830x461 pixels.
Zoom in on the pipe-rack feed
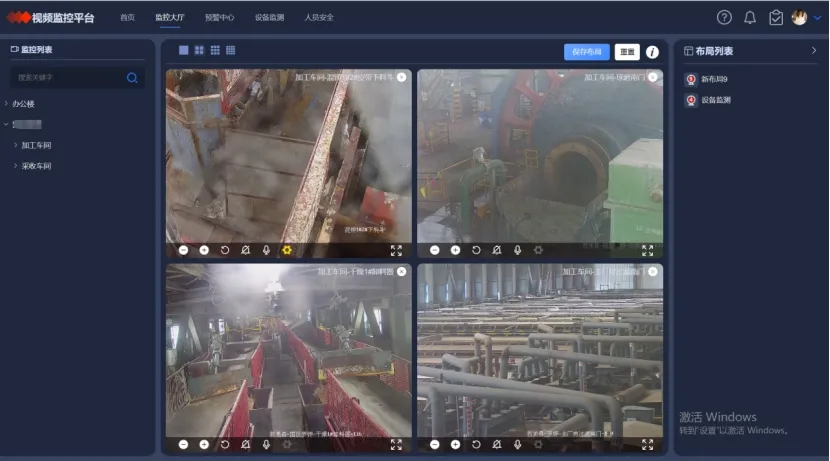[x=455, y=445]
